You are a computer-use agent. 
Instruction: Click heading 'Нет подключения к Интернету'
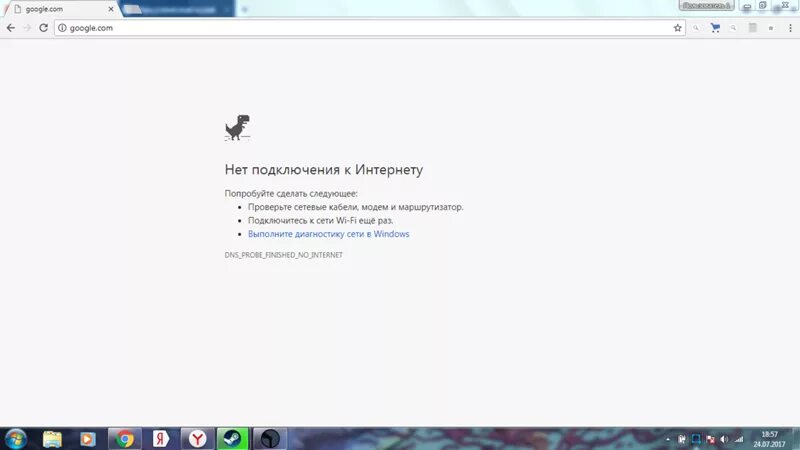(x=323, y=169)
